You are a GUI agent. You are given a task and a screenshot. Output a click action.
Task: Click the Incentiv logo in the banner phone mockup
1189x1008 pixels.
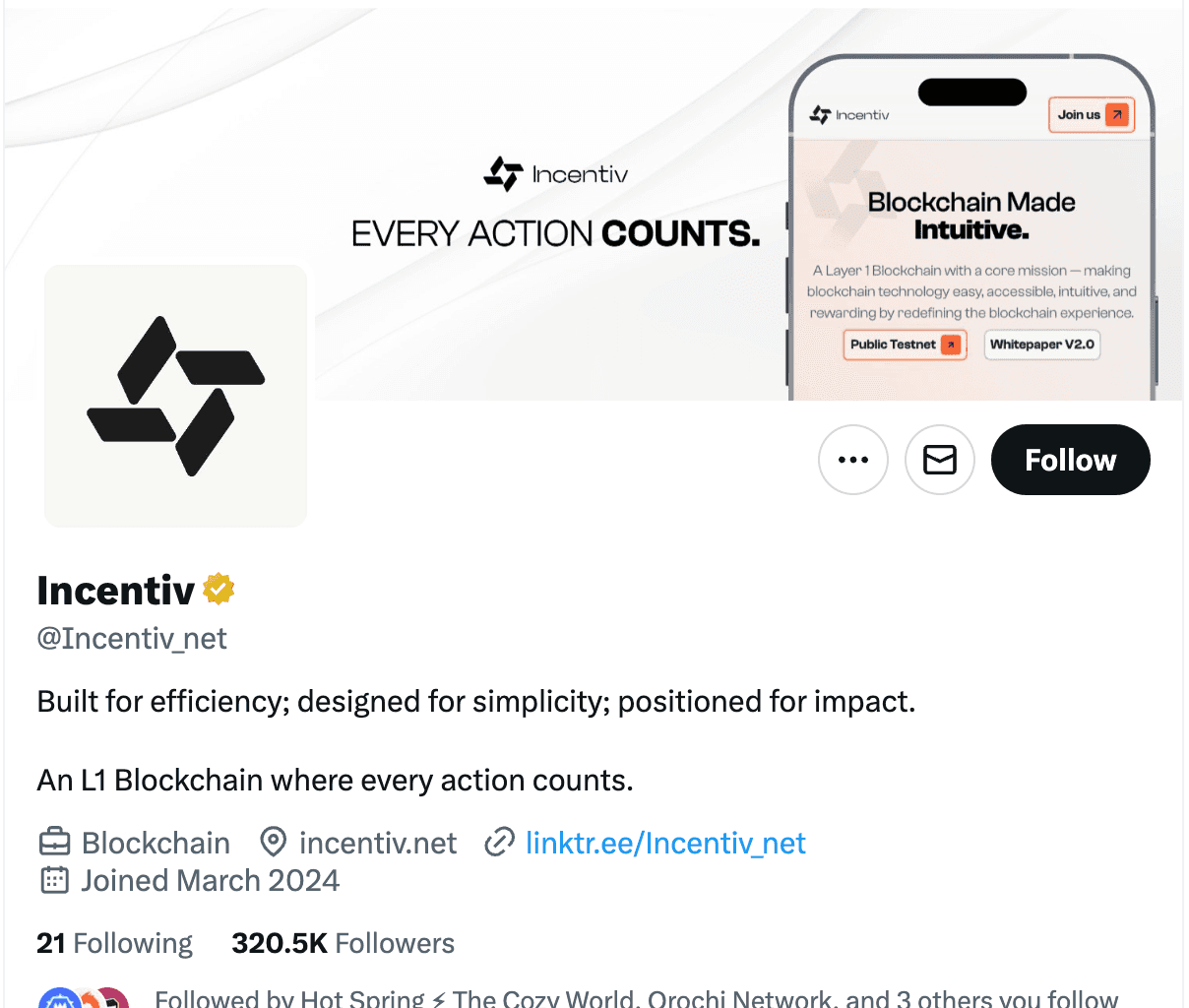(x=847, y=114)
